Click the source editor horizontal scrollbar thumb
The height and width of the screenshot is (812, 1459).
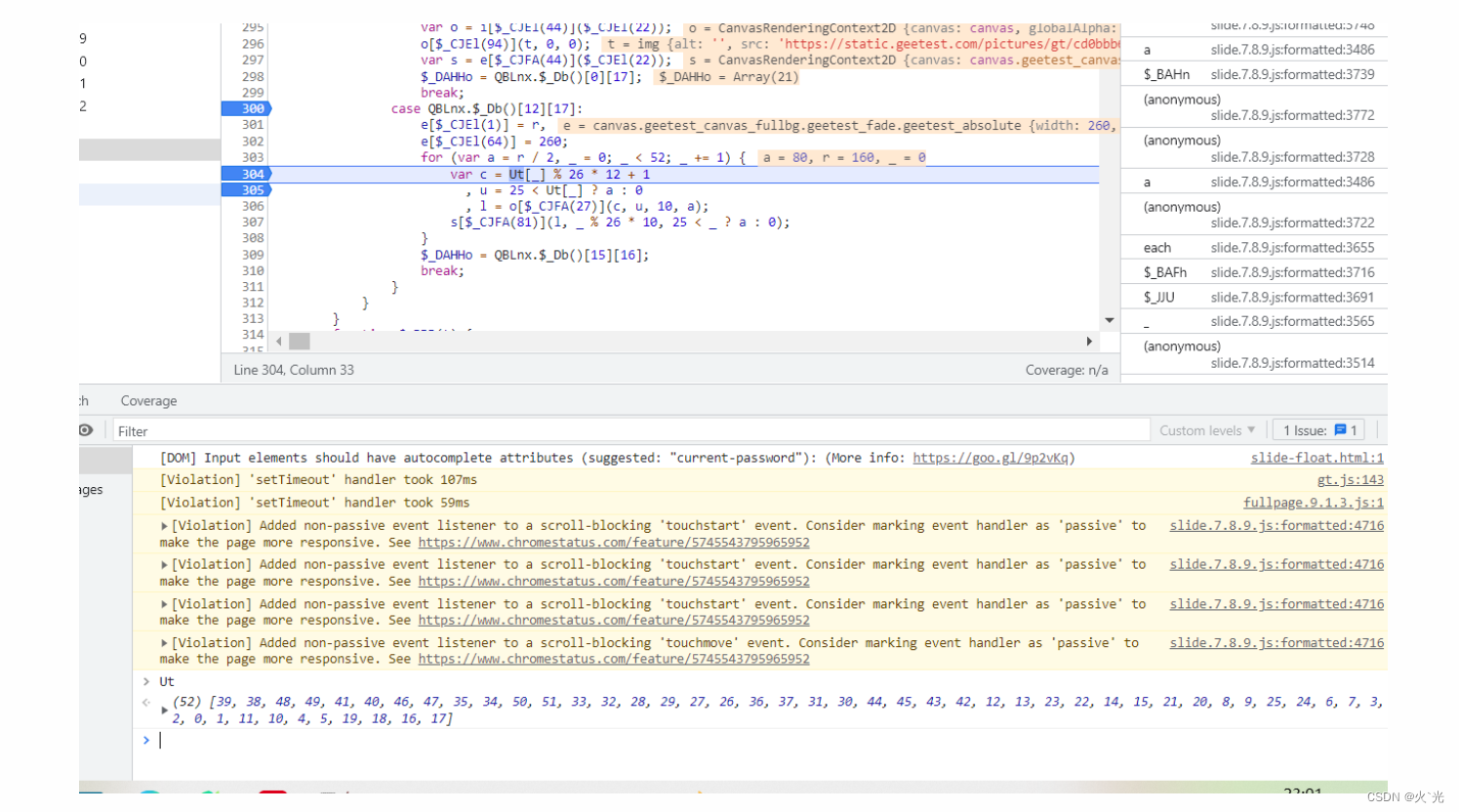(300, 342)
